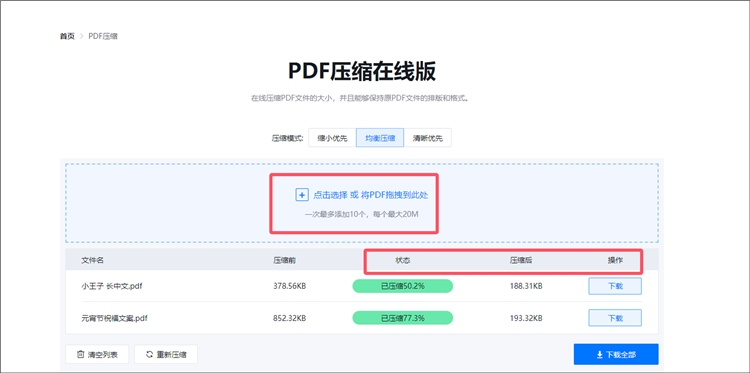Click the 状态 column header

(x=402, y=261)
